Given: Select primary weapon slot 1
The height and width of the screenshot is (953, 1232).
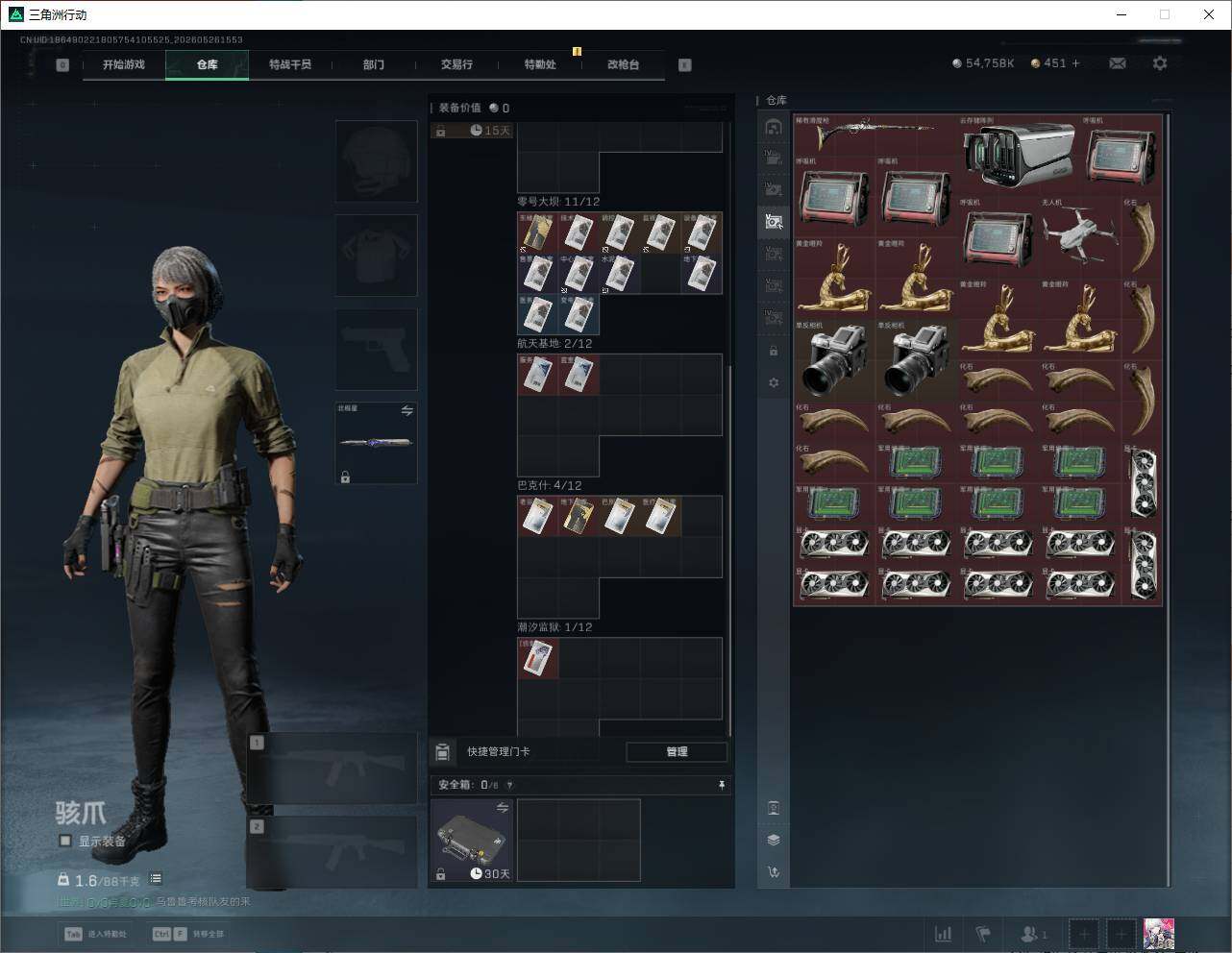Looking at the screenshot, I should pos(333,769).
